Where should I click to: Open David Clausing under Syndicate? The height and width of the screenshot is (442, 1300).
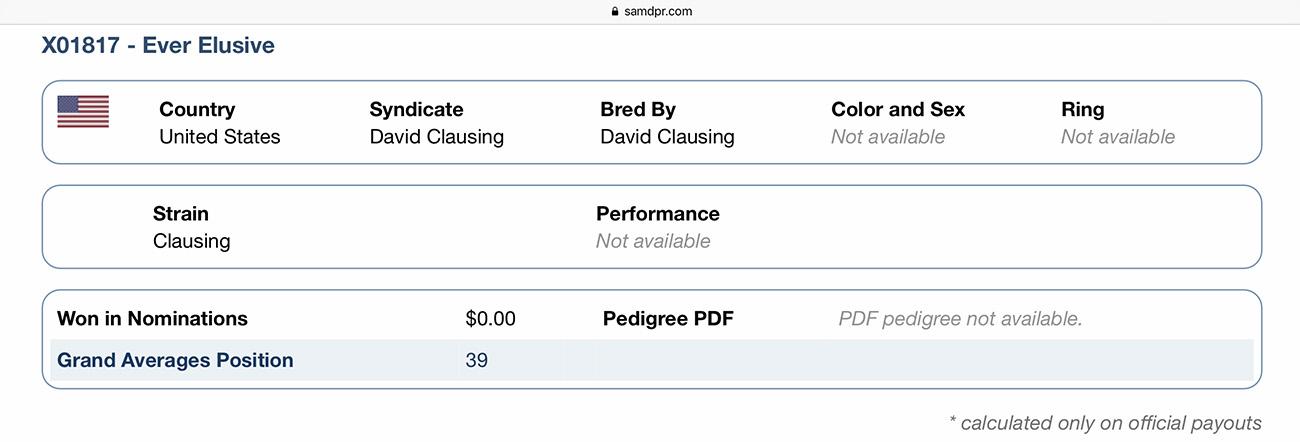[x=436, y=137]
